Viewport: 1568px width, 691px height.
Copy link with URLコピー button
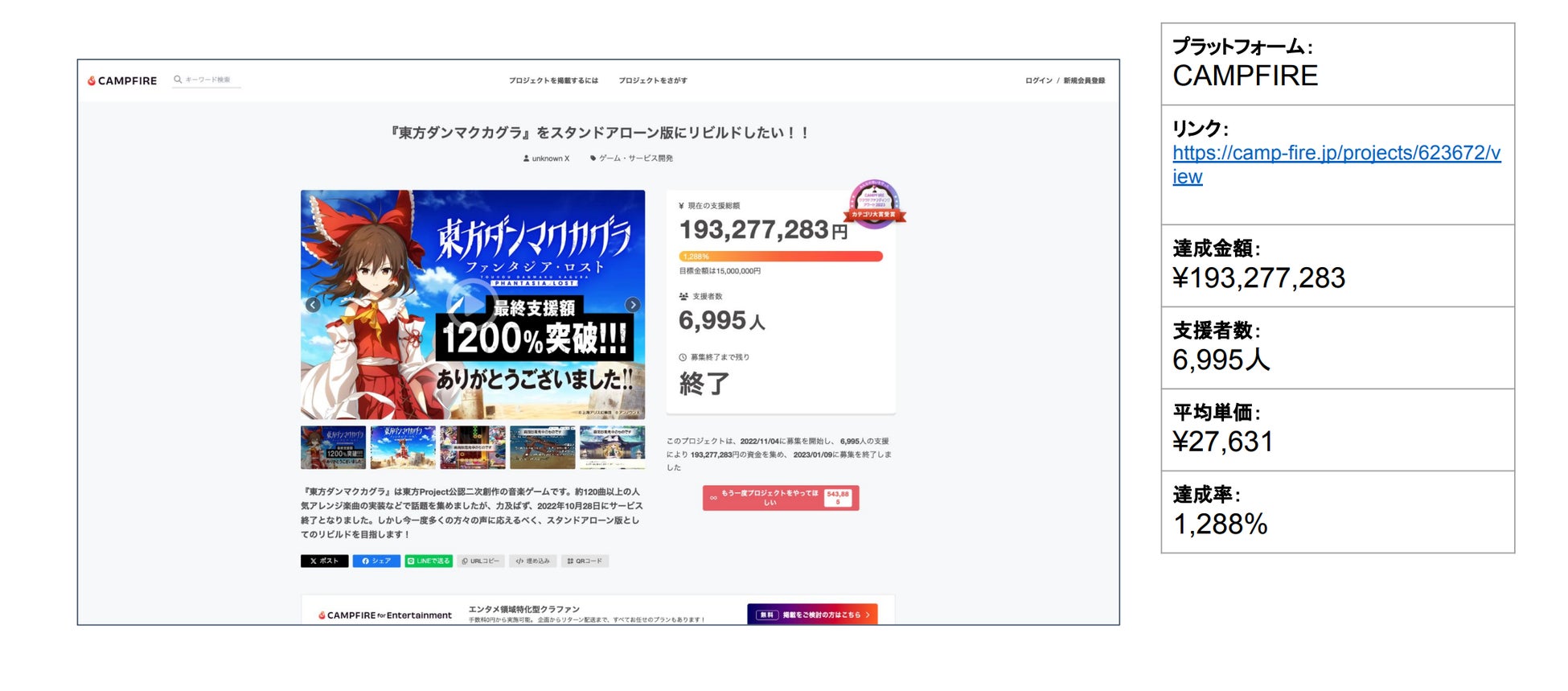pyautogui.click(x=481, y=561)
